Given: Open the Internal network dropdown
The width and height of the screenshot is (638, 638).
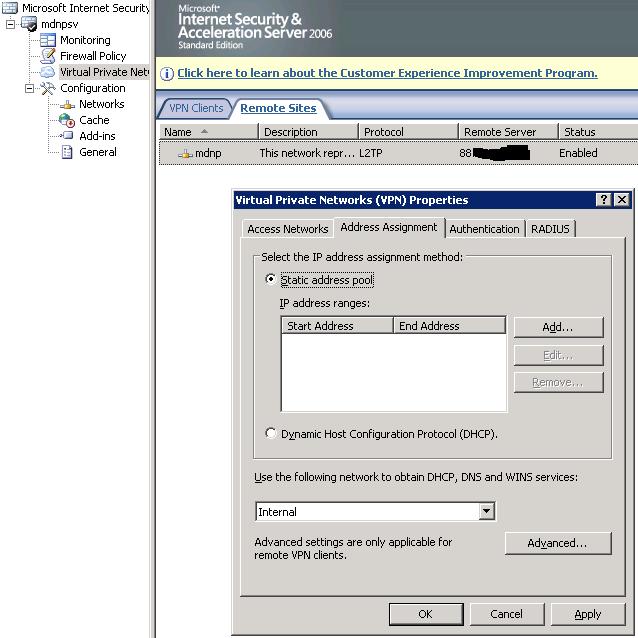Looking at the screenshot, I should 486,511.
